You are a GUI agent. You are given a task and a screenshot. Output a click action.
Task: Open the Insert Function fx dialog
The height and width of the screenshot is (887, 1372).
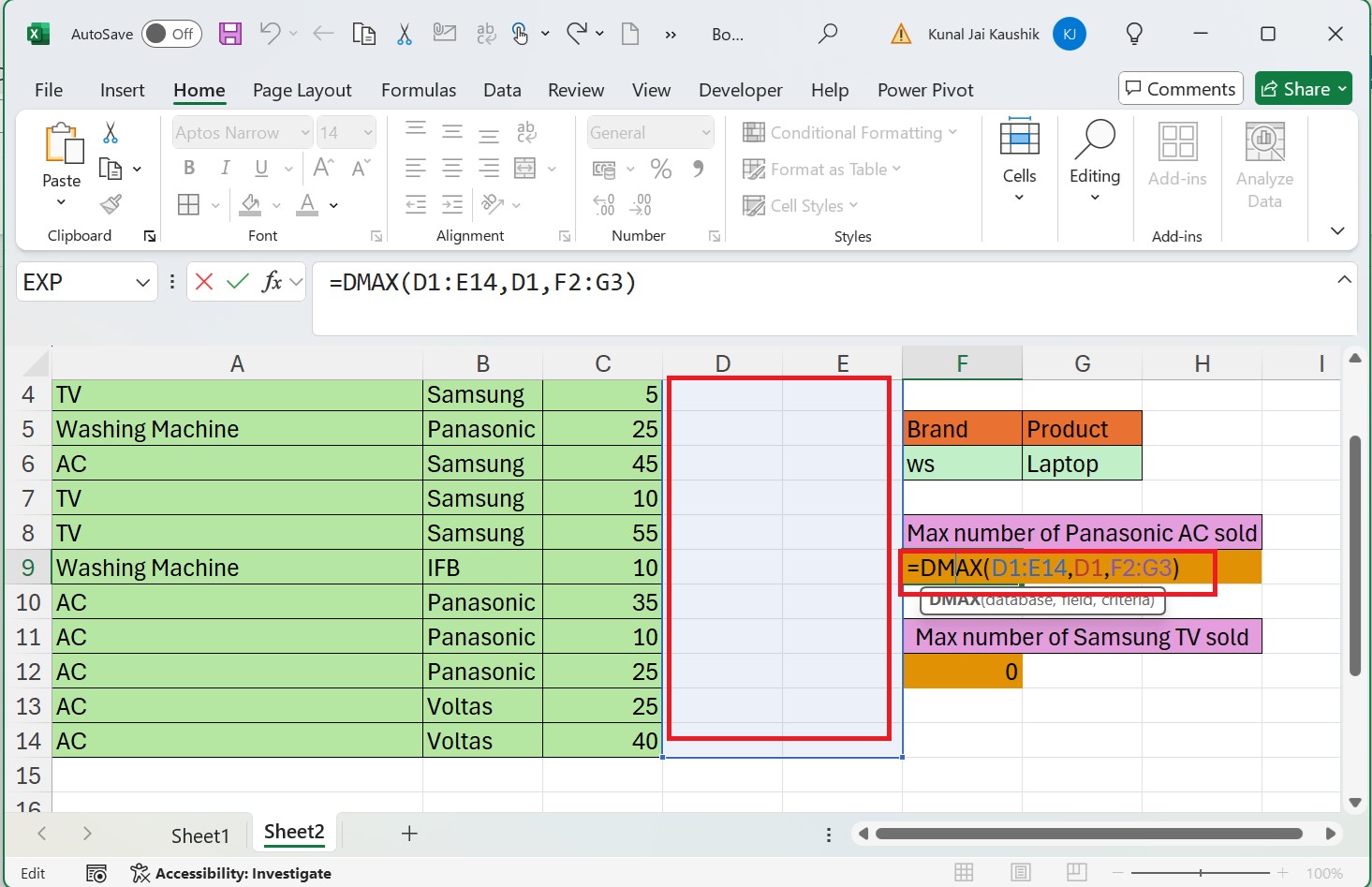click(x=272, y=281)
